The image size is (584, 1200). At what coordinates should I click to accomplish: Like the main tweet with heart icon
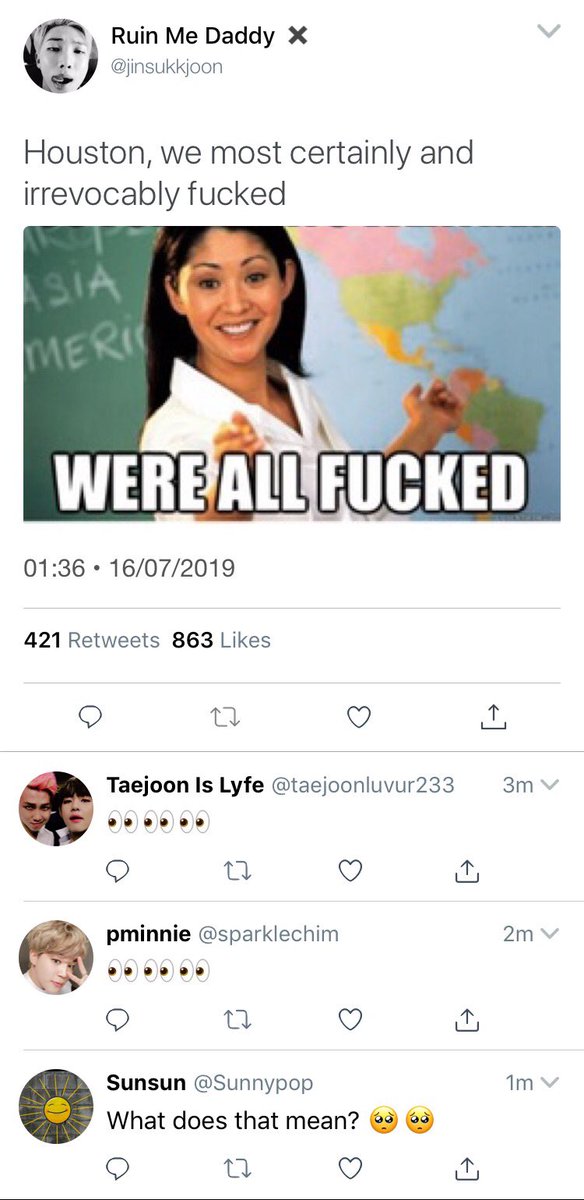click(x=358, y=716)
